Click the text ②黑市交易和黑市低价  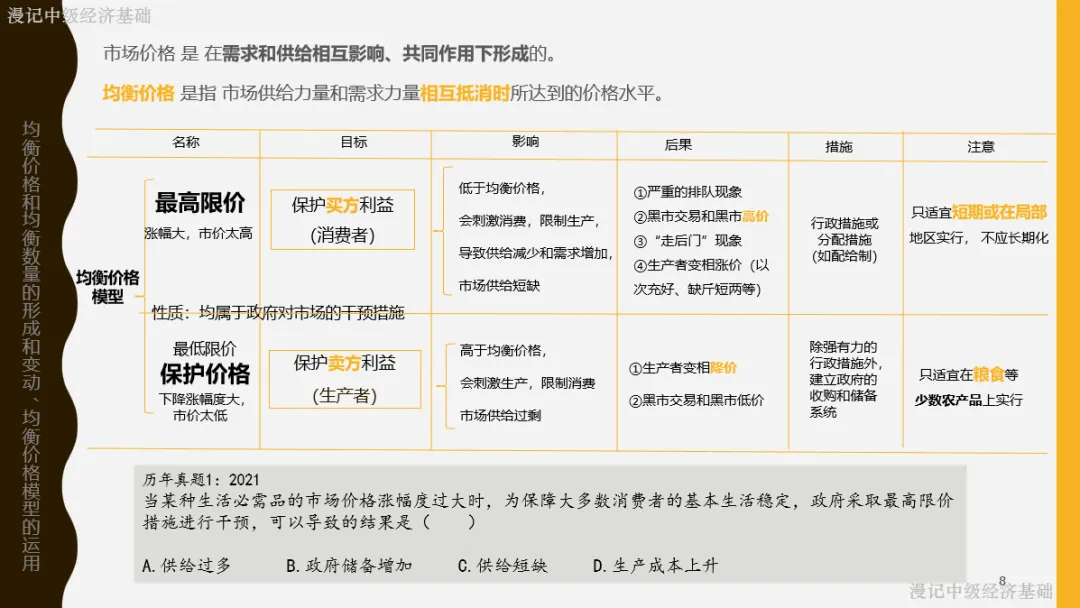696,400
